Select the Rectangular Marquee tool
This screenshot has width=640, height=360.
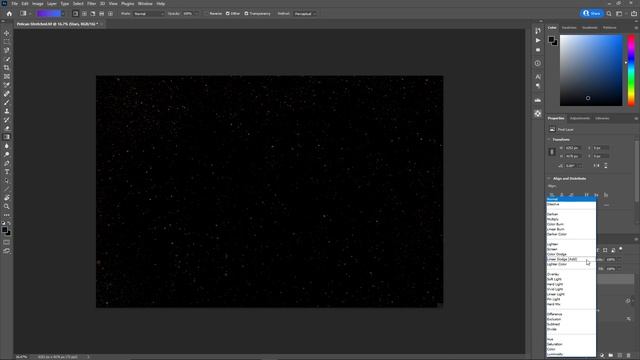click(x=7, y=42)
